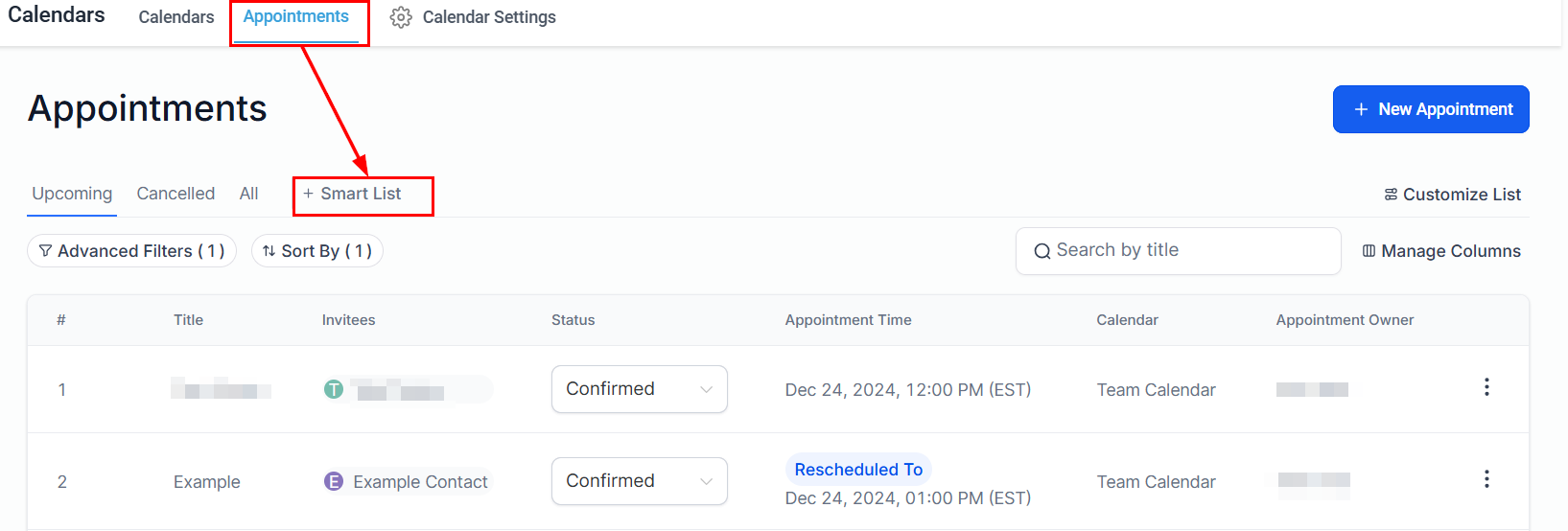Click the Rescheduled To badge
Viewport: 1568px width, 531px height.
(858, 470)
